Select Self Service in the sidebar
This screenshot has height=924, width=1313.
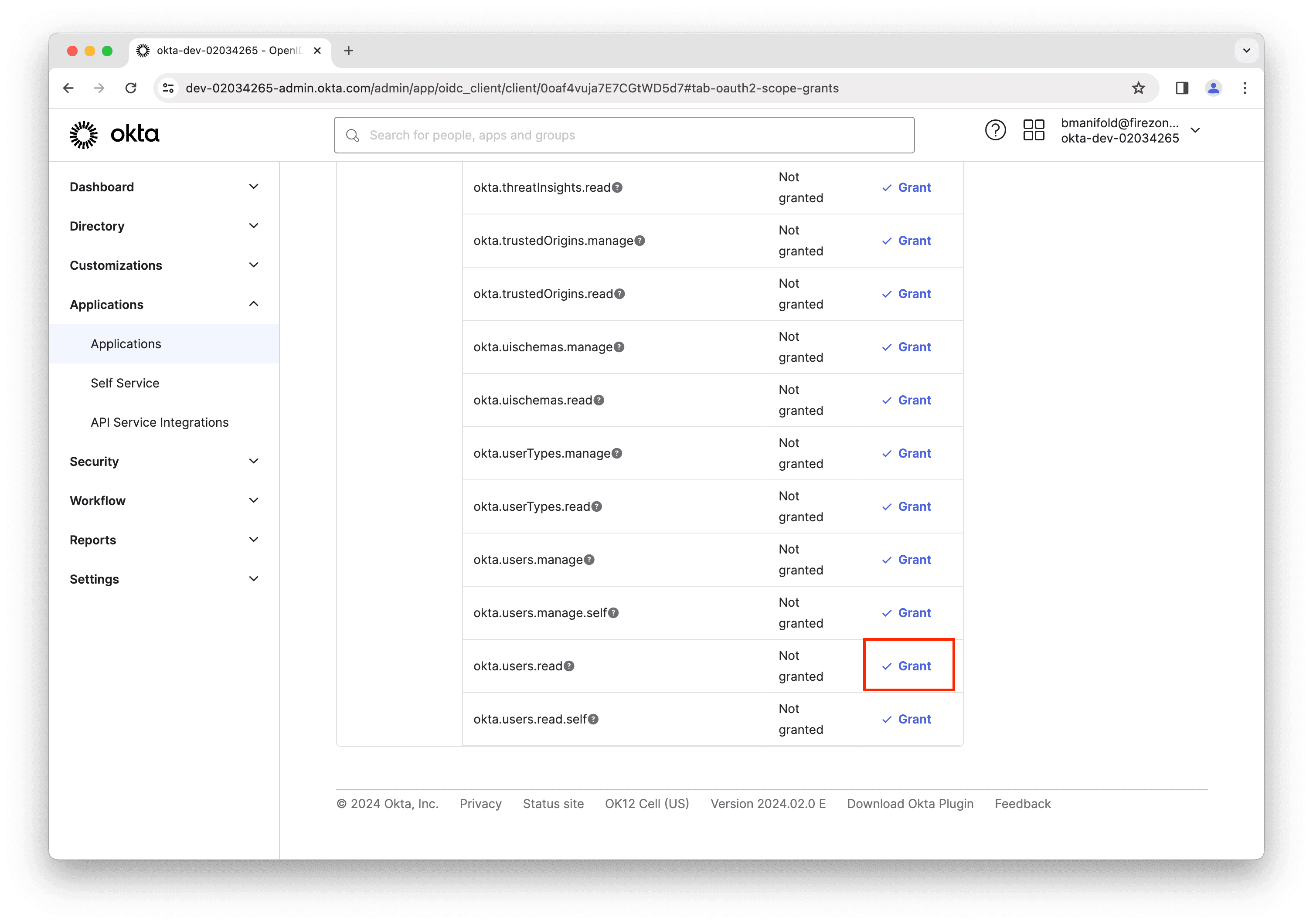125,383
